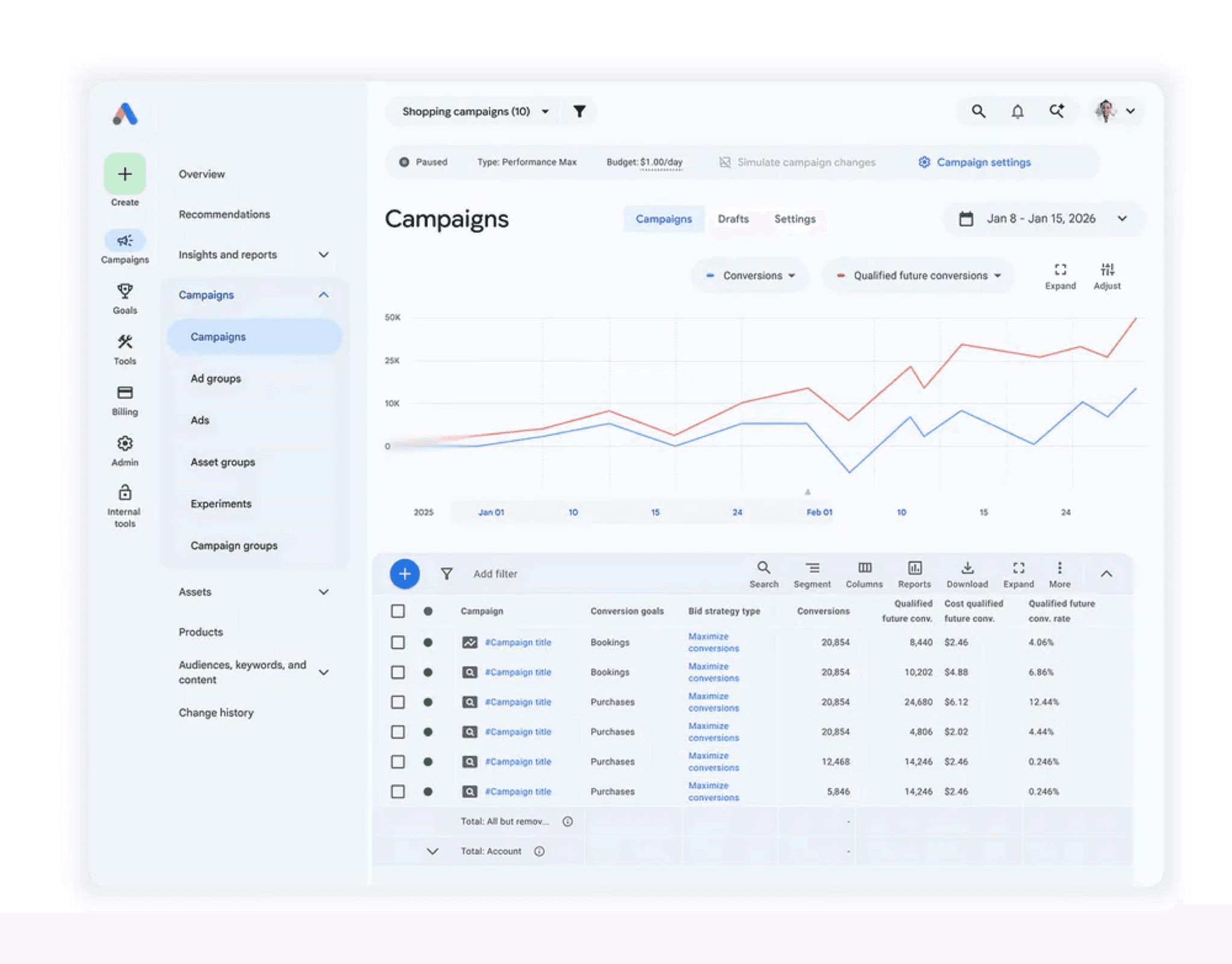This screenshot has height=964, width=1232.
Task: Open the Tools wrench icon
Action: [125, 342]
